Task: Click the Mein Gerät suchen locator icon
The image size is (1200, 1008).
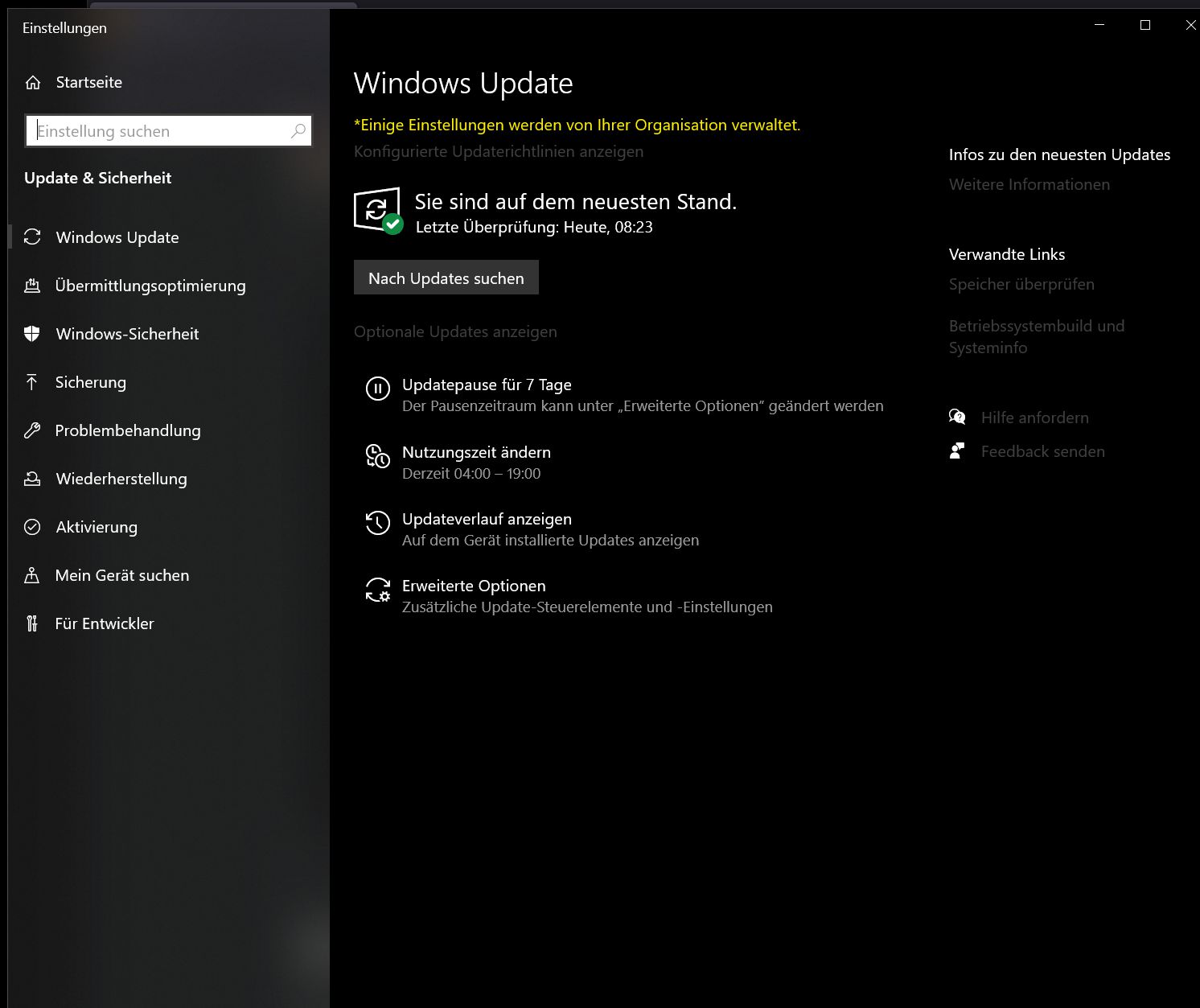Action: (x=32, y=574)
